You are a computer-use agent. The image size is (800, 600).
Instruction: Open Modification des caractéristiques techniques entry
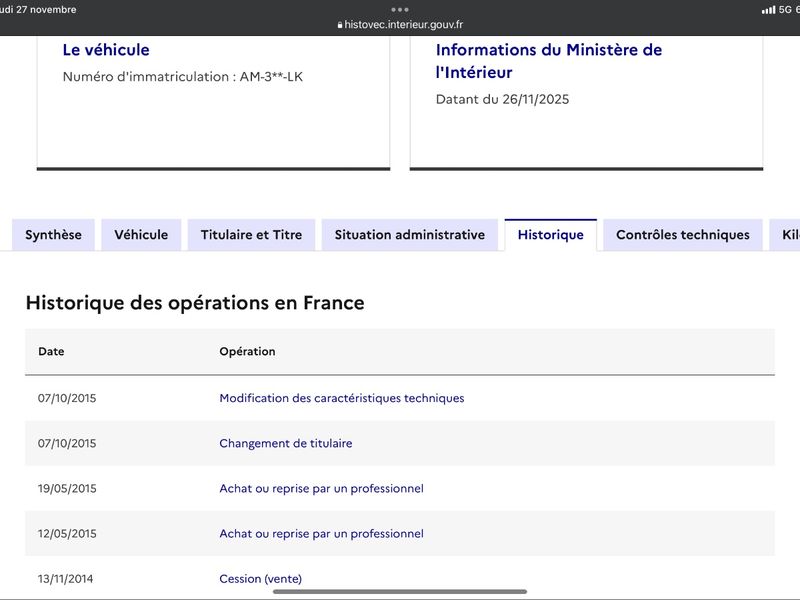342,398
